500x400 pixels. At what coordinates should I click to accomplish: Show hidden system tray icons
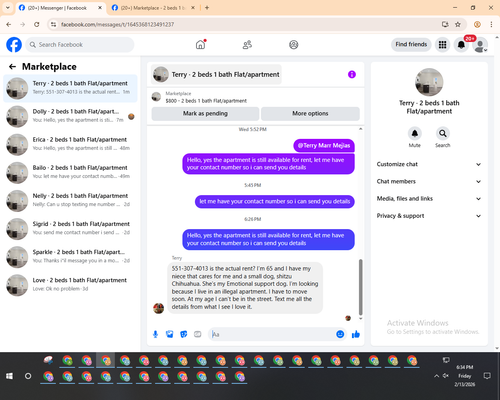pyautogui.click(x=436, y=376)
